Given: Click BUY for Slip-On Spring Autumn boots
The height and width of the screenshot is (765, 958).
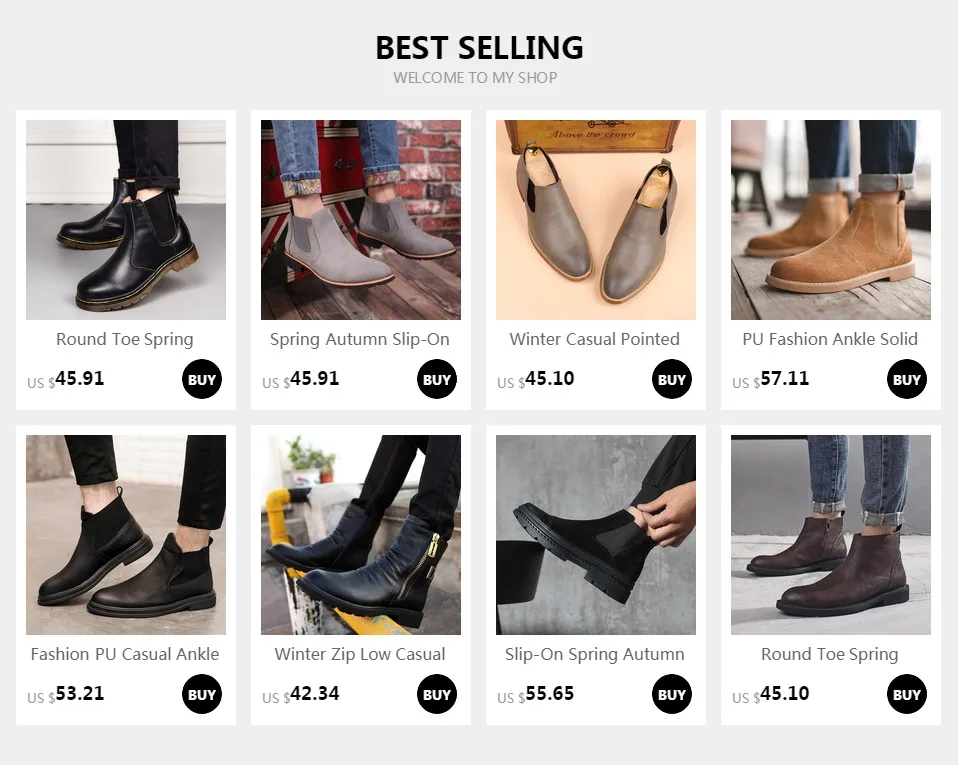Looking at the screenshot, I should [671, 694].
